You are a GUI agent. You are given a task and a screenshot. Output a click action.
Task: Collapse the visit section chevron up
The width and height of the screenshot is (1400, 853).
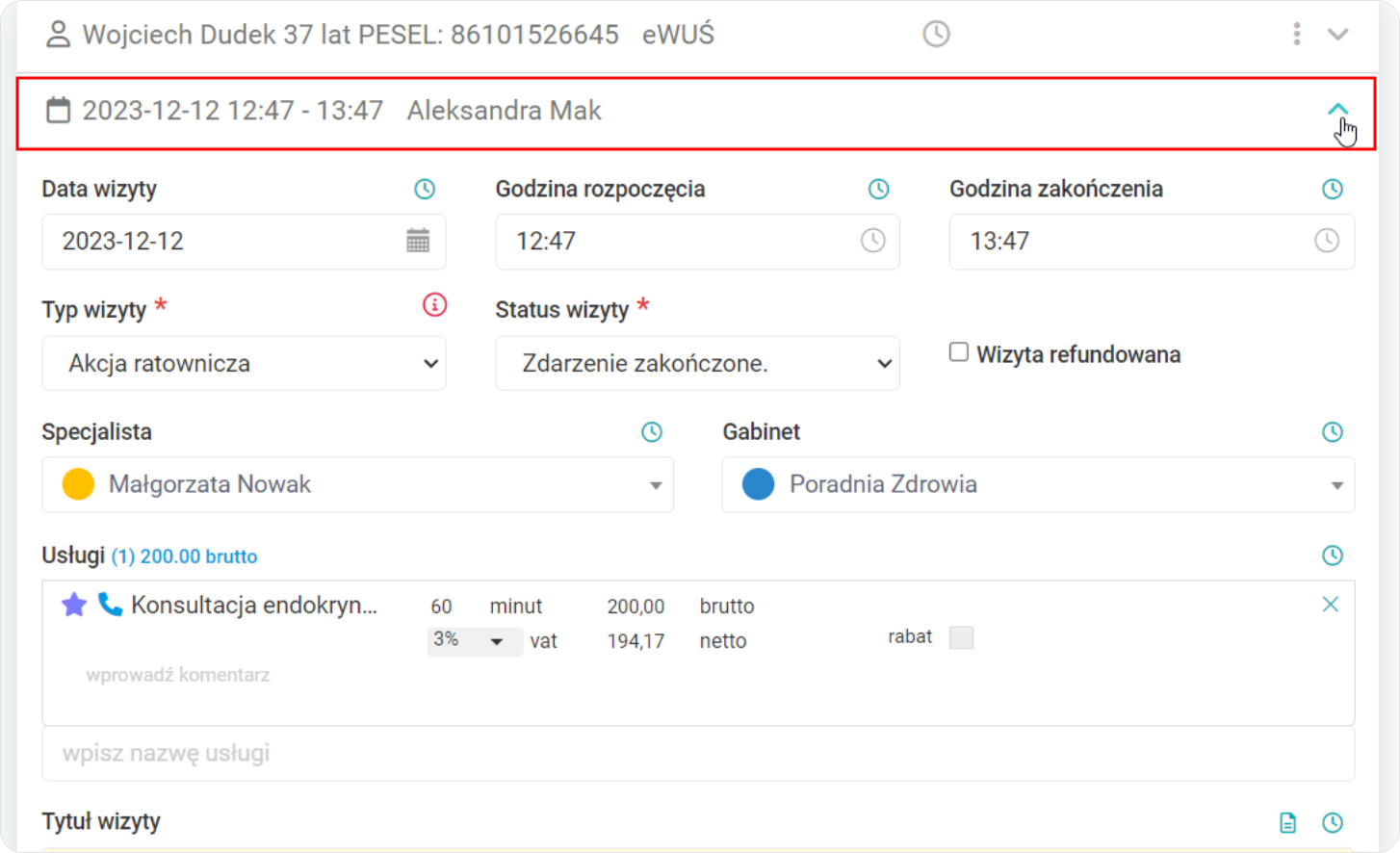(1337, 110)
